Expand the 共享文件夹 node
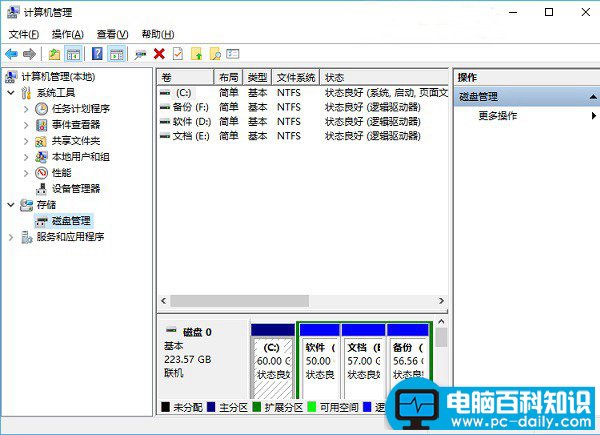The height and width of the screenshot is (435, 600). 26,141
